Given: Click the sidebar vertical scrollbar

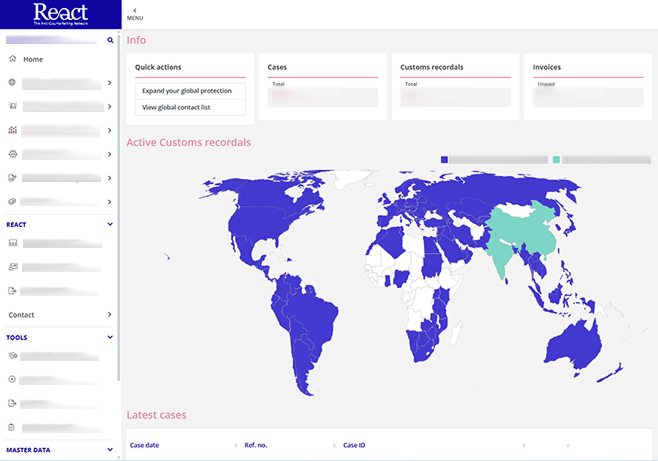Looking at the screenshot, I should (x=119, y=206).
